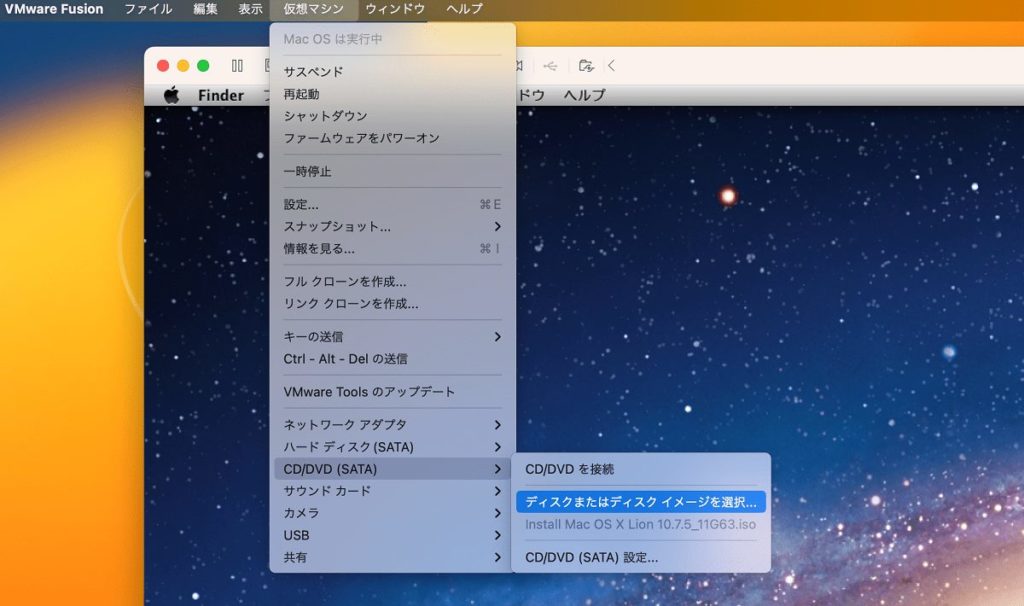Open CD/DVD (SATA) 設定...
The height and width of the screenshot is (606, 1024).
click(x=641, y=558)
